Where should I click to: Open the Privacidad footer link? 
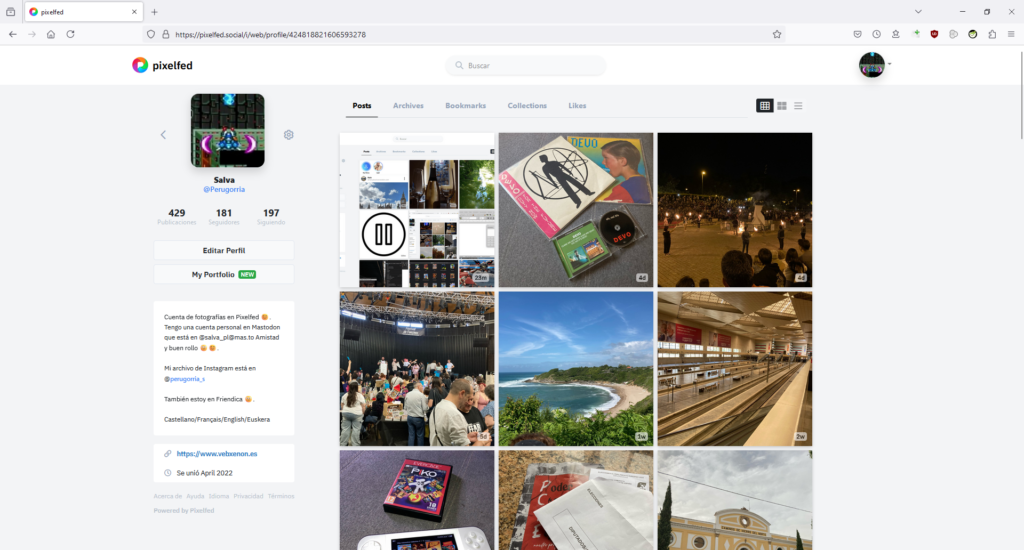tap(248, 496)
